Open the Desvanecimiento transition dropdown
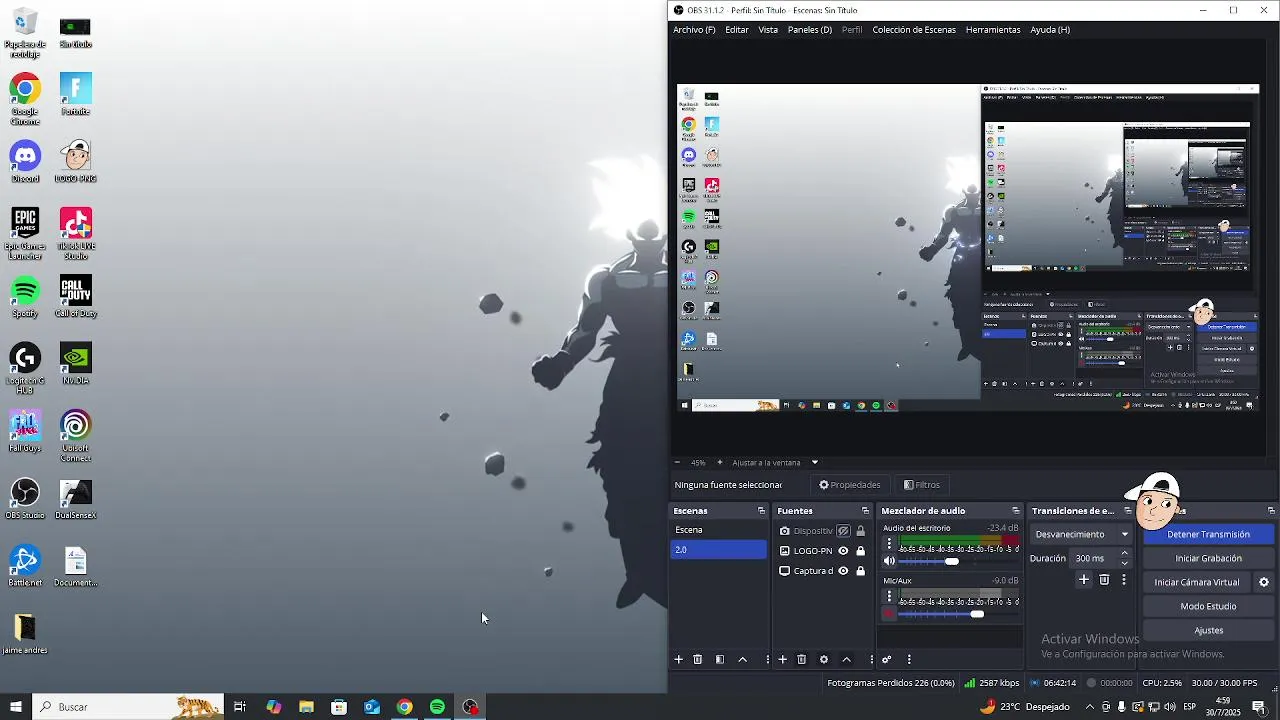This screenshot has width=1280, height=720. 1082,535
